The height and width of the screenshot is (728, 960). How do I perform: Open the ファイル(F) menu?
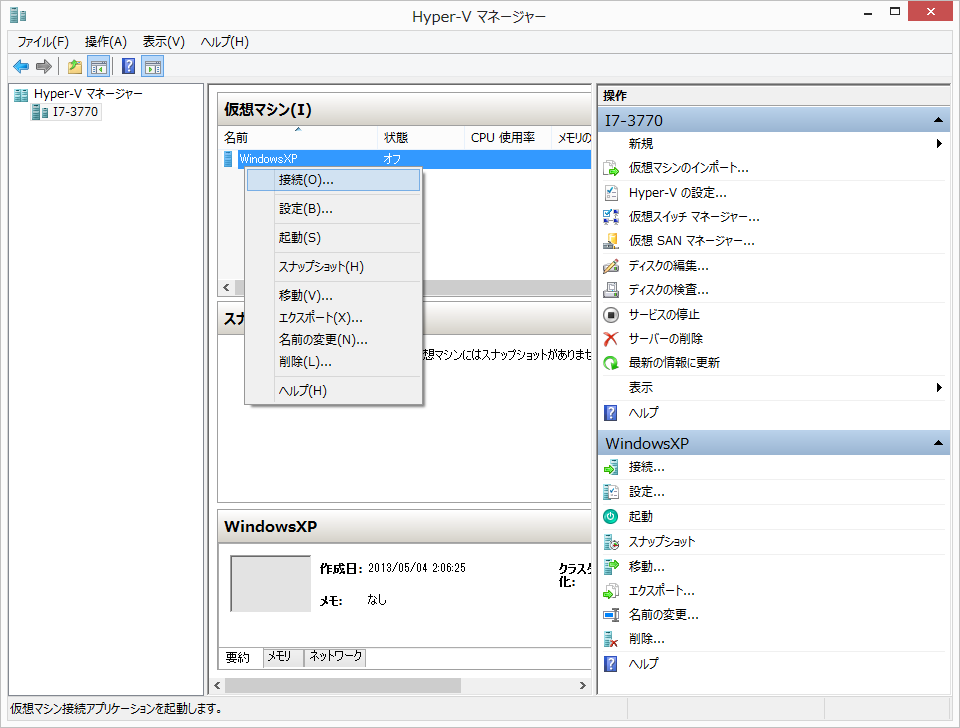point(43,42)
